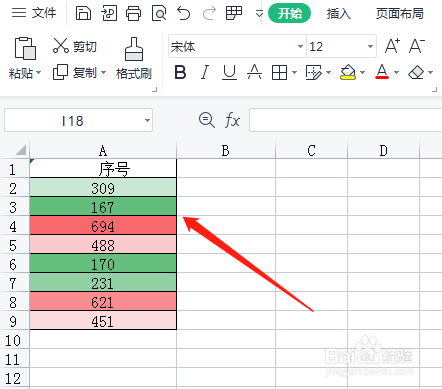Select column C header

click(312, 151)
